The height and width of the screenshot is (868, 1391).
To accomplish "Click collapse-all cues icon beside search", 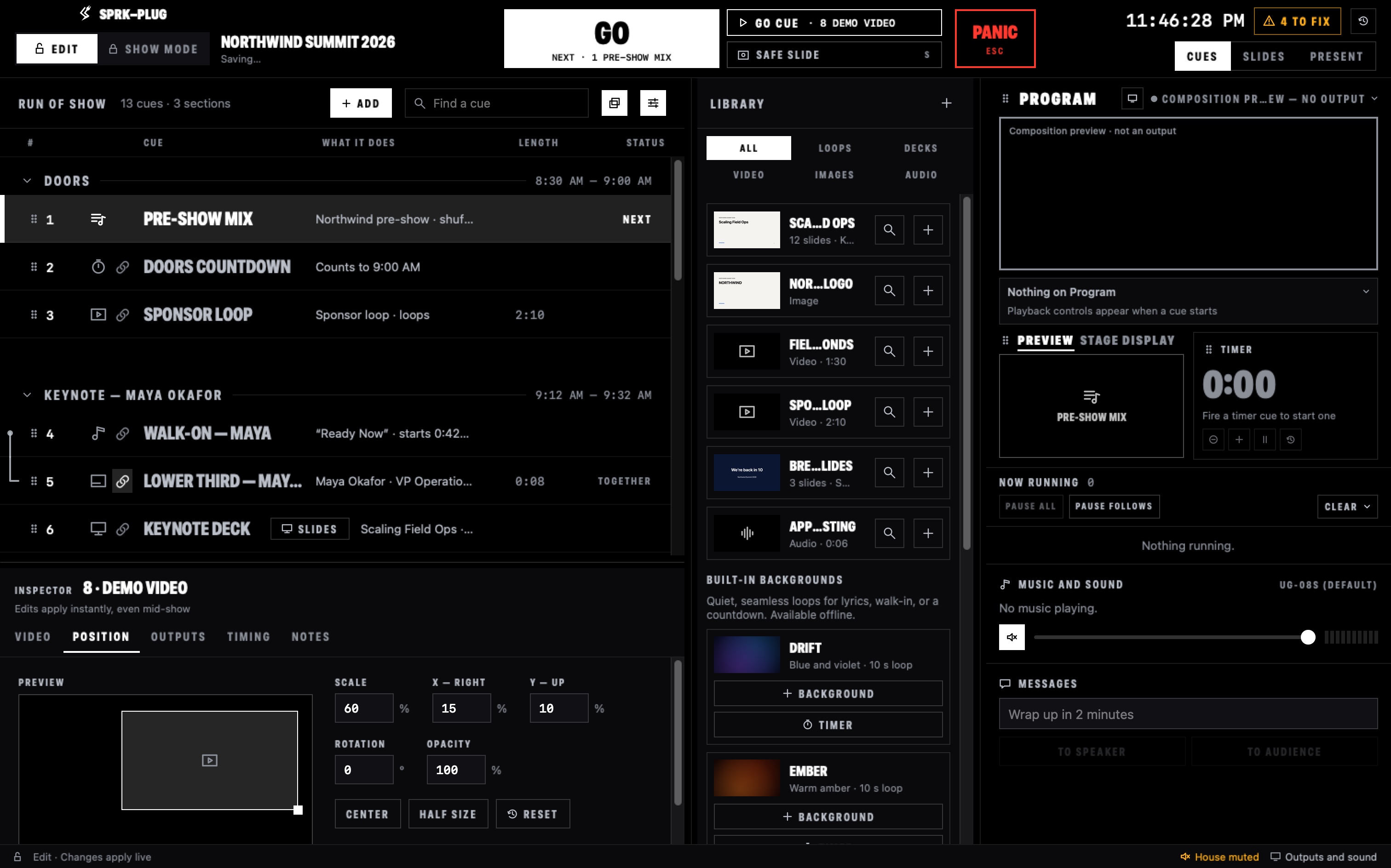I will pyautogui.click(x=614, y=103).
